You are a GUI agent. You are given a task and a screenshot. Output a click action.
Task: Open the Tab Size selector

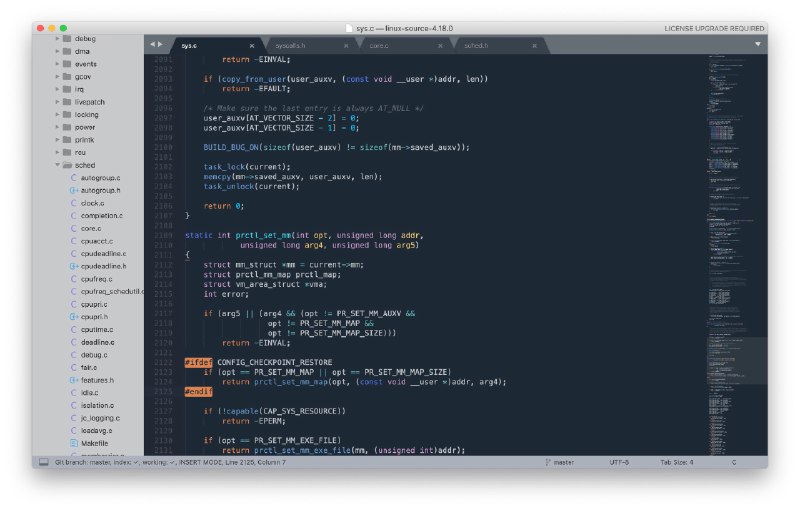coord(676,462)
